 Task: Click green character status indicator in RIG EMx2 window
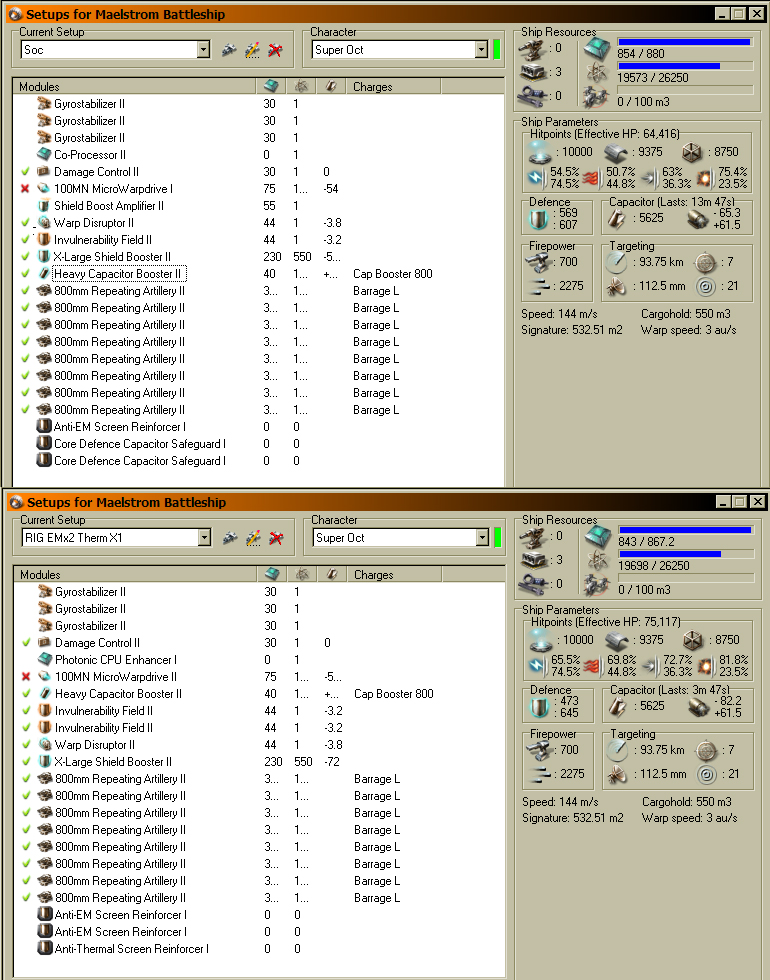point(498,538)
